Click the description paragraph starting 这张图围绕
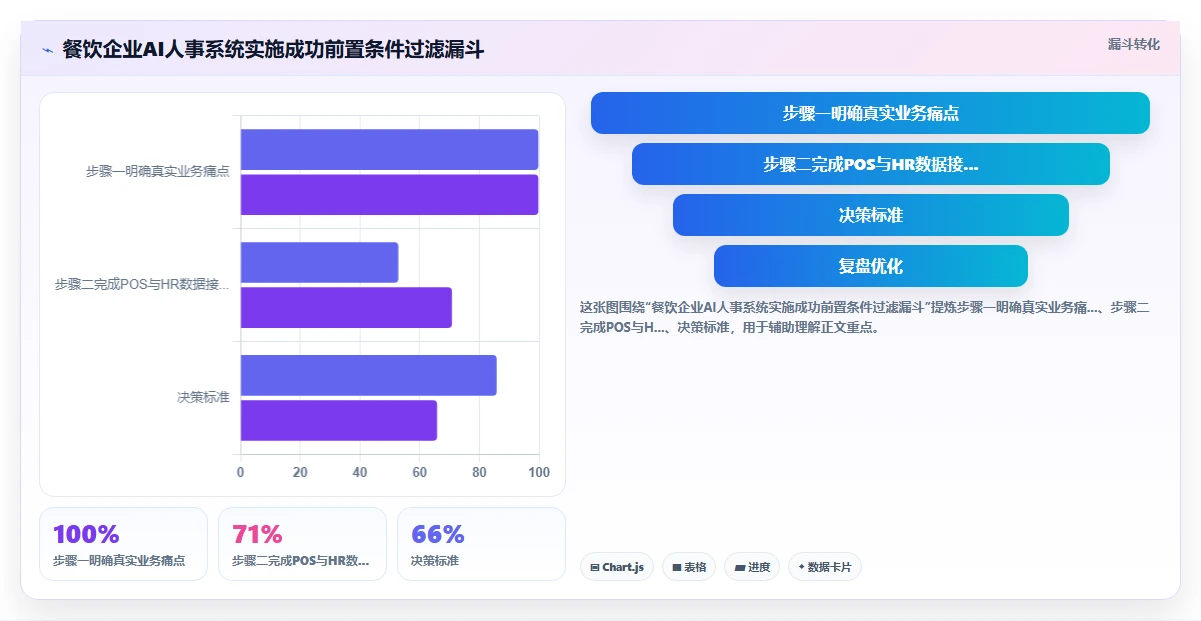Screen dimensions: 1201x621 [865, 317]
